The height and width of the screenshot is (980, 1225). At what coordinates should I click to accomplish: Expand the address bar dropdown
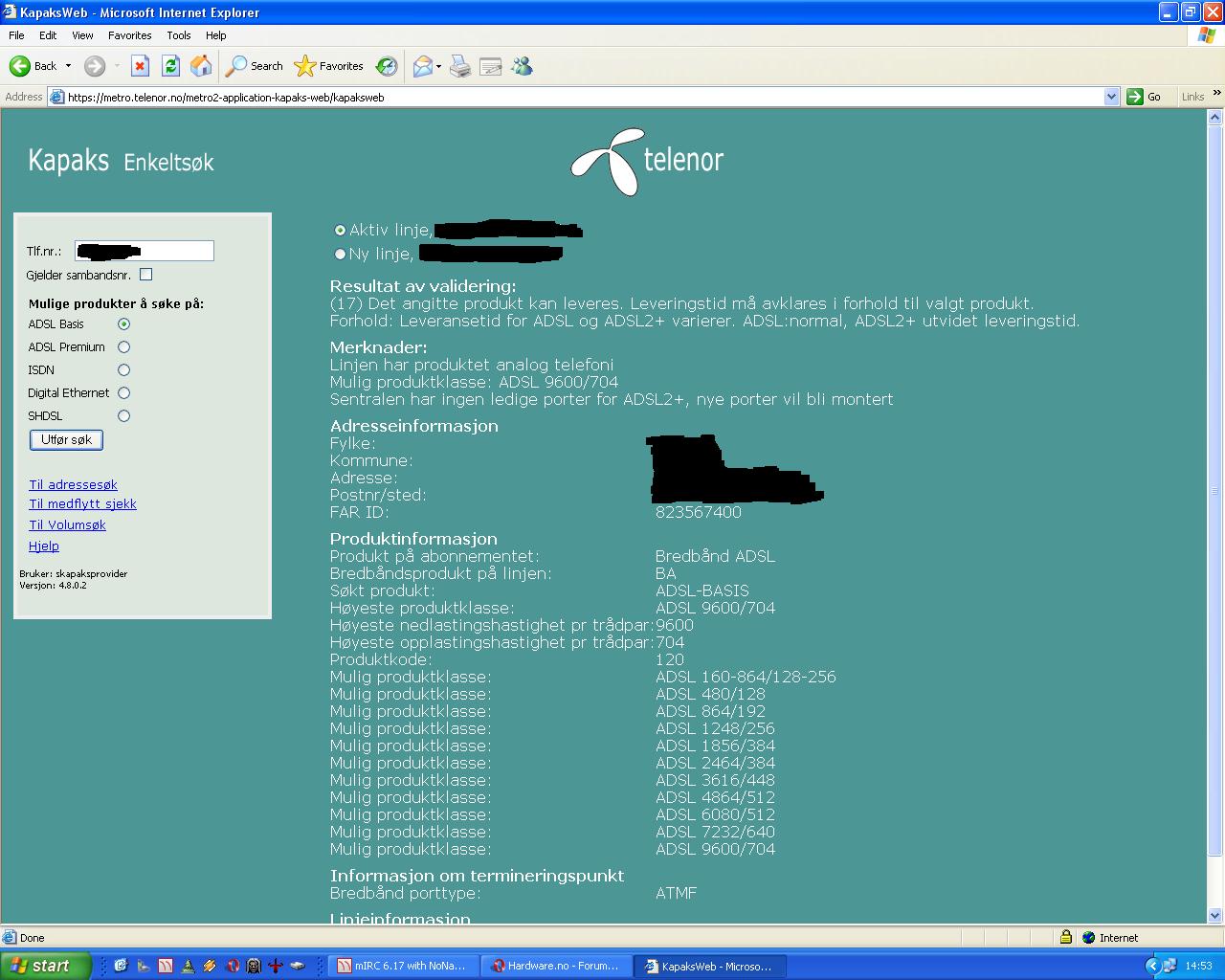click(x=1111, y=97)
